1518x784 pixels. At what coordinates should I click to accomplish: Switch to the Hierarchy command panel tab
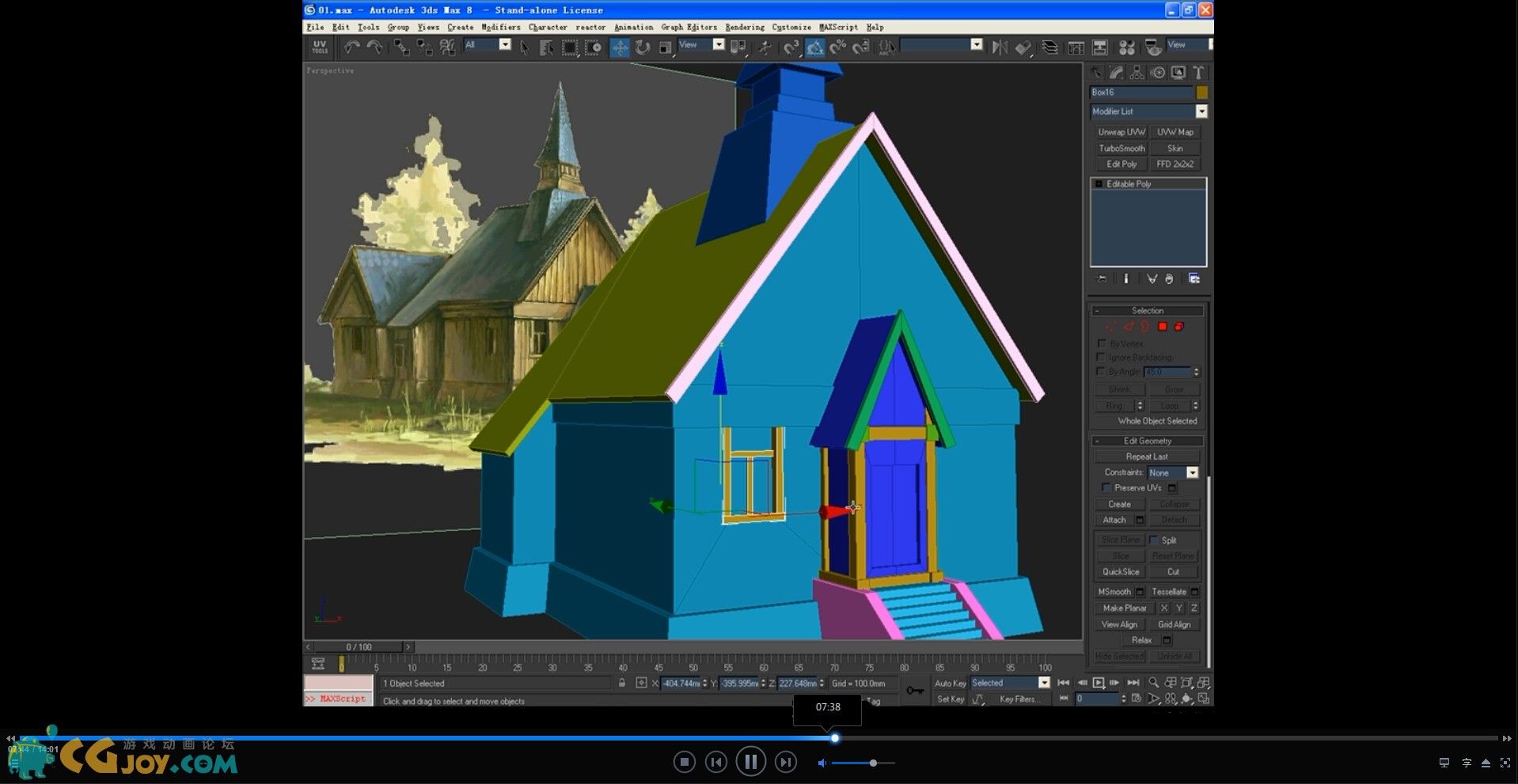point(1137,73)
